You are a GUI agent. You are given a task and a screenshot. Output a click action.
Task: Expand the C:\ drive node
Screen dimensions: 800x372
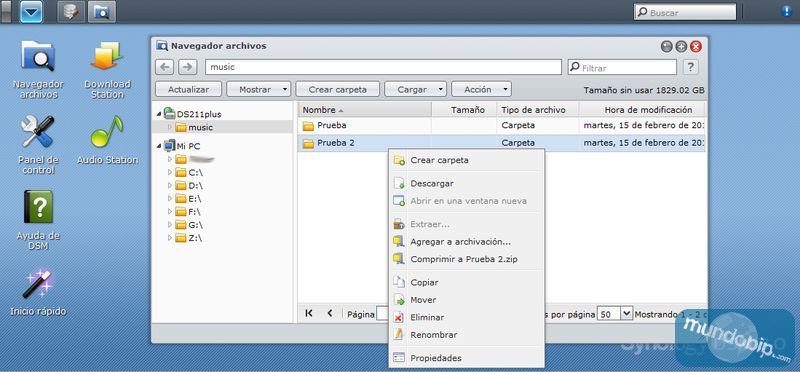coord(170,172)
